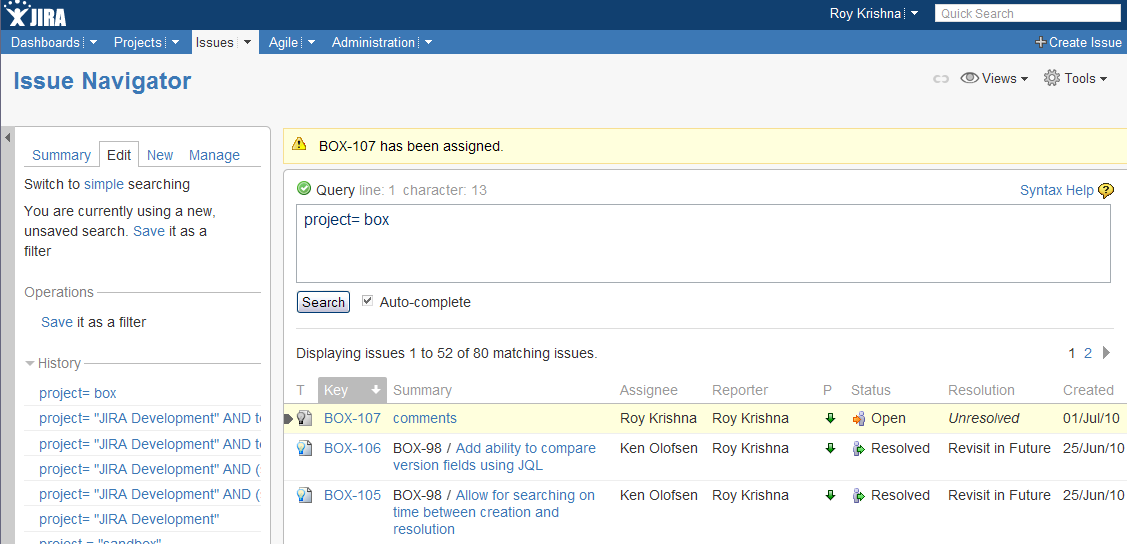Click the green valid-query checkmark icon
This screenshot has width=1127, height=544.
tap(304, 190)
